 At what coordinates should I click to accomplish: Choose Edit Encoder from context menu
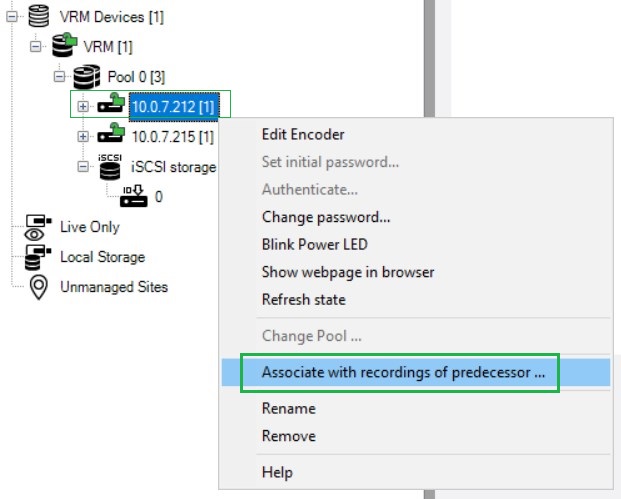pos(303,134)
